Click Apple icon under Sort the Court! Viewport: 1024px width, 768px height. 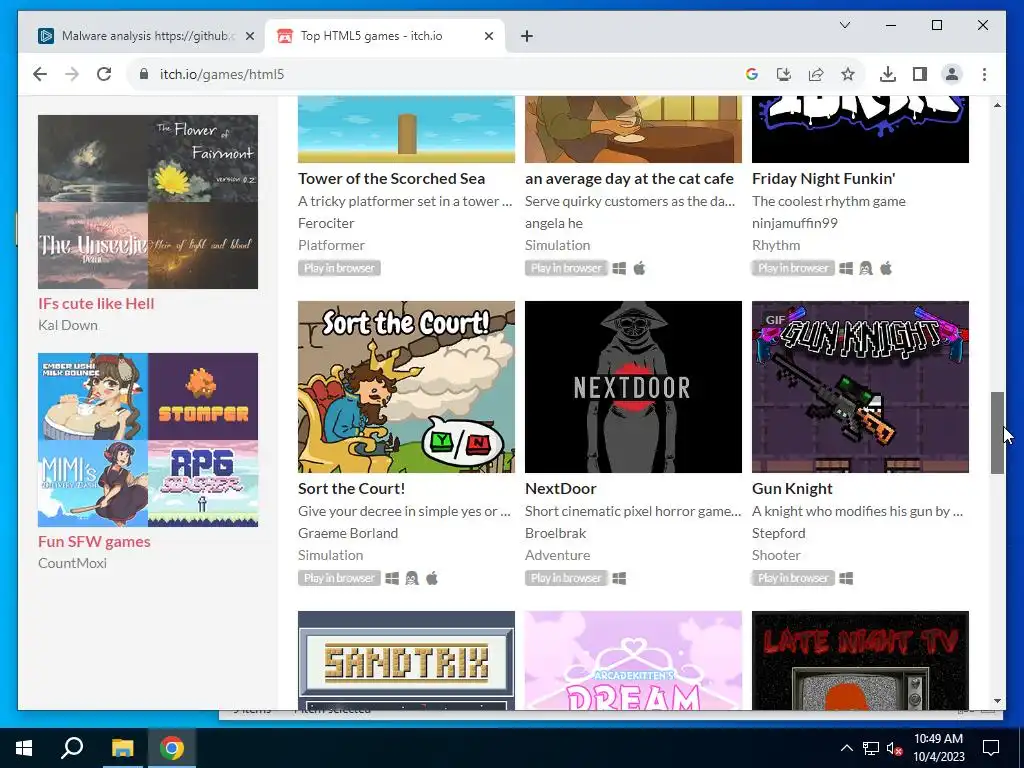tap(432, 579)
